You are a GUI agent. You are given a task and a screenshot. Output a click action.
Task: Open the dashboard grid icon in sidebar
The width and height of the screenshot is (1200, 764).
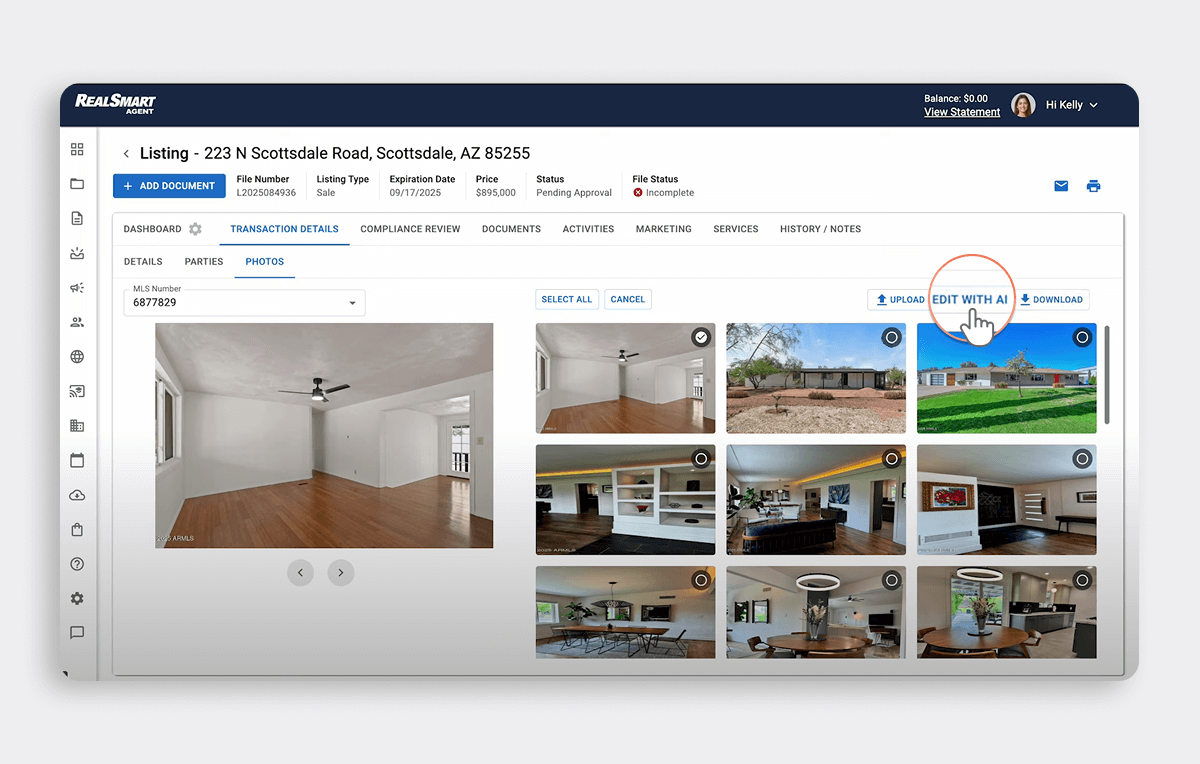pos(77,150)
